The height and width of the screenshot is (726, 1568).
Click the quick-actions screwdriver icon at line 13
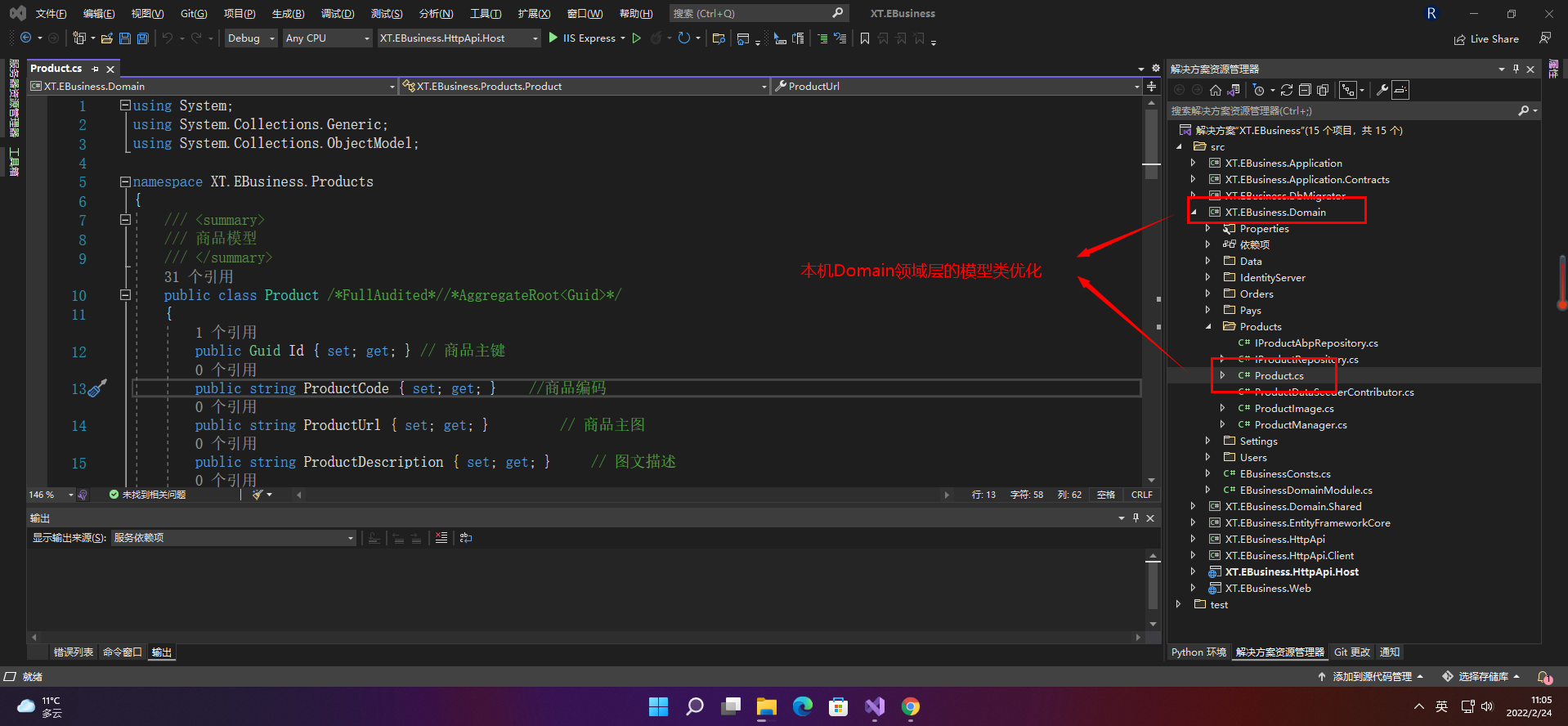(98, 388)
